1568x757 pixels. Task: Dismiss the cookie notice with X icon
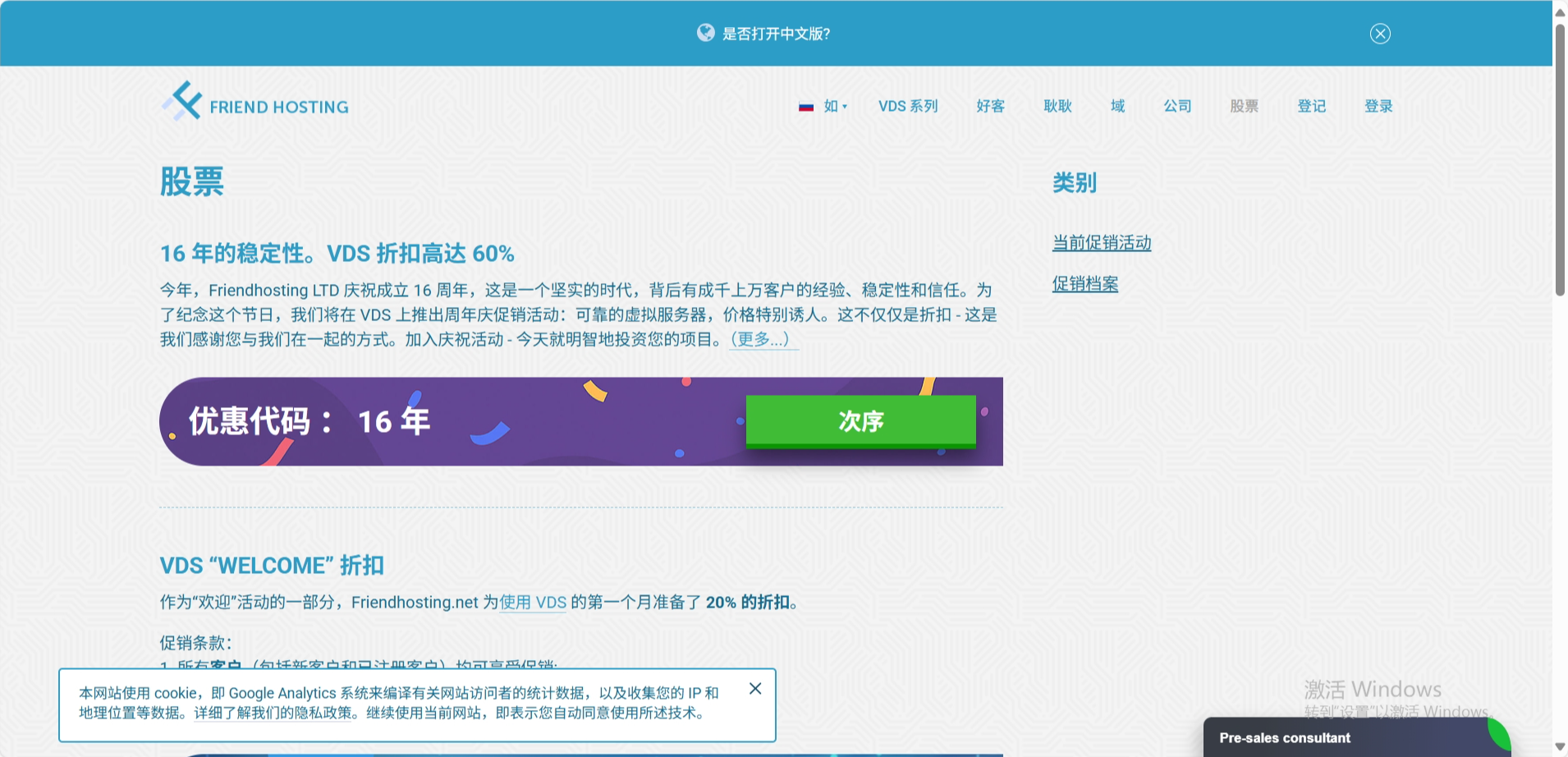tap(755, 689)
